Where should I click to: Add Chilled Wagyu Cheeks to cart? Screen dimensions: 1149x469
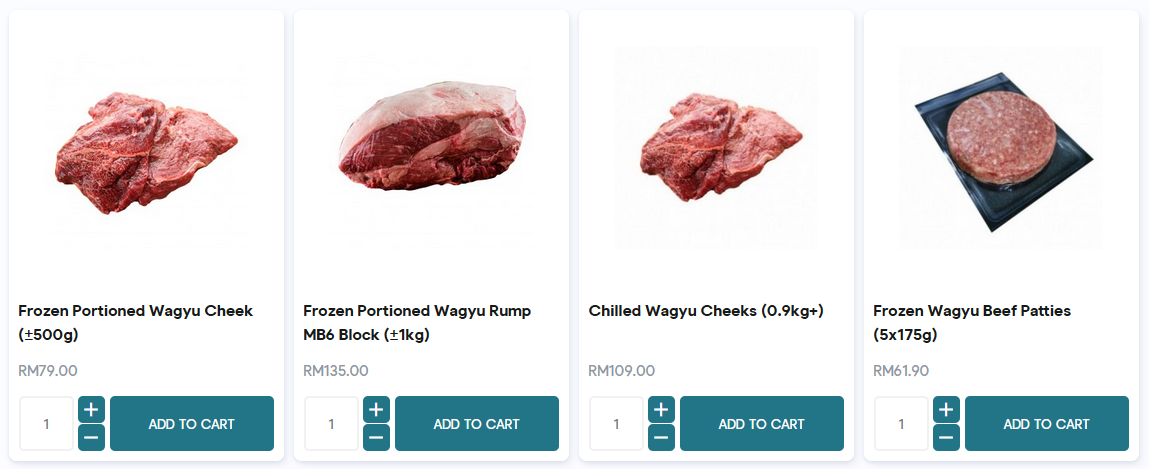pos(761,424)
